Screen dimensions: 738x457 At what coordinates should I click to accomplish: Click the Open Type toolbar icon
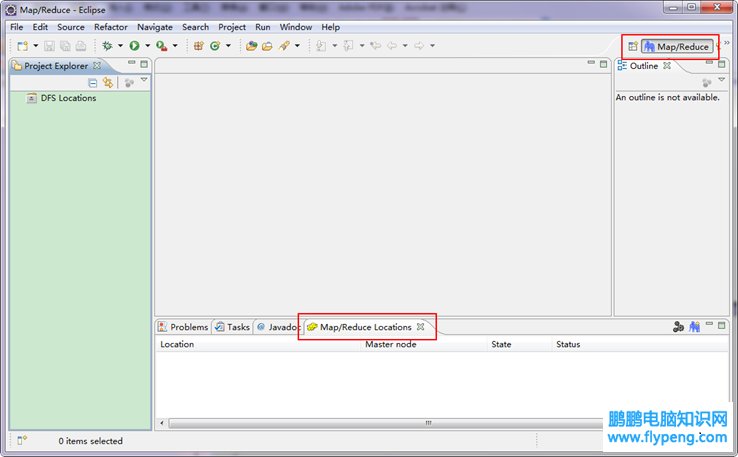click(x=252, y=46)
